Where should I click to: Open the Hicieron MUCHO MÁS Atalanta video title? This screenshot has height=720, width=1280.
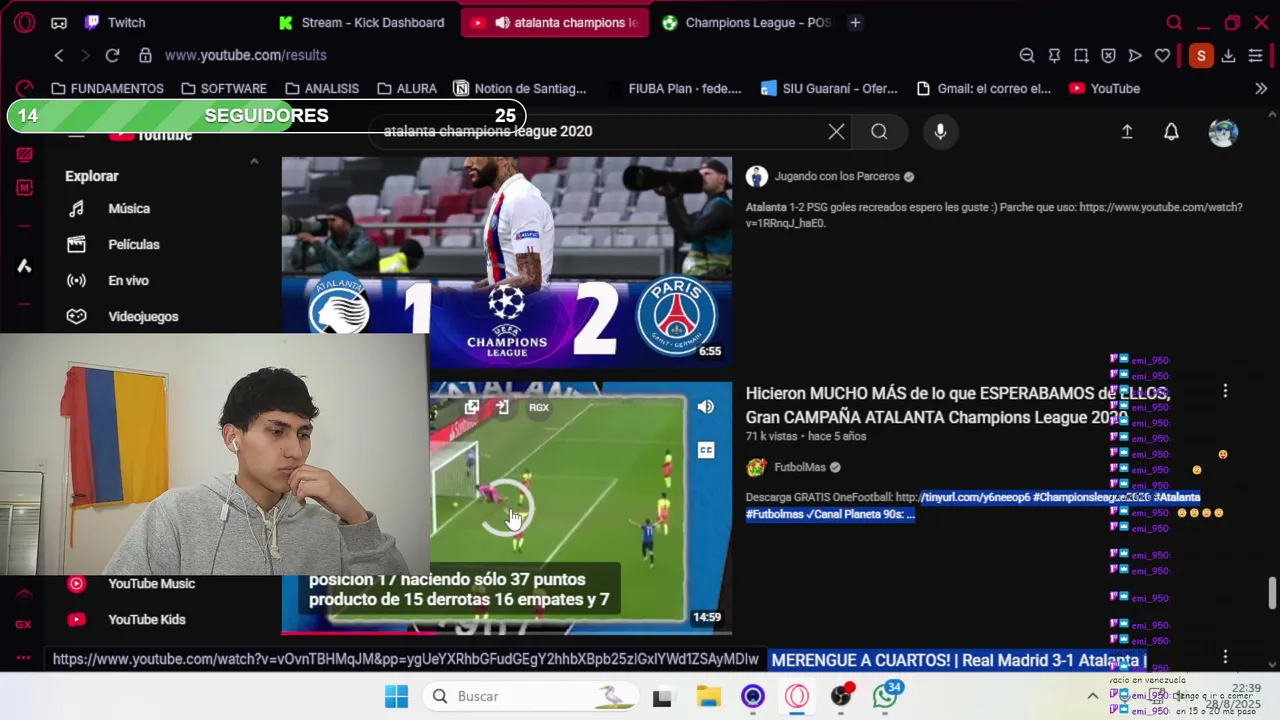957,405
